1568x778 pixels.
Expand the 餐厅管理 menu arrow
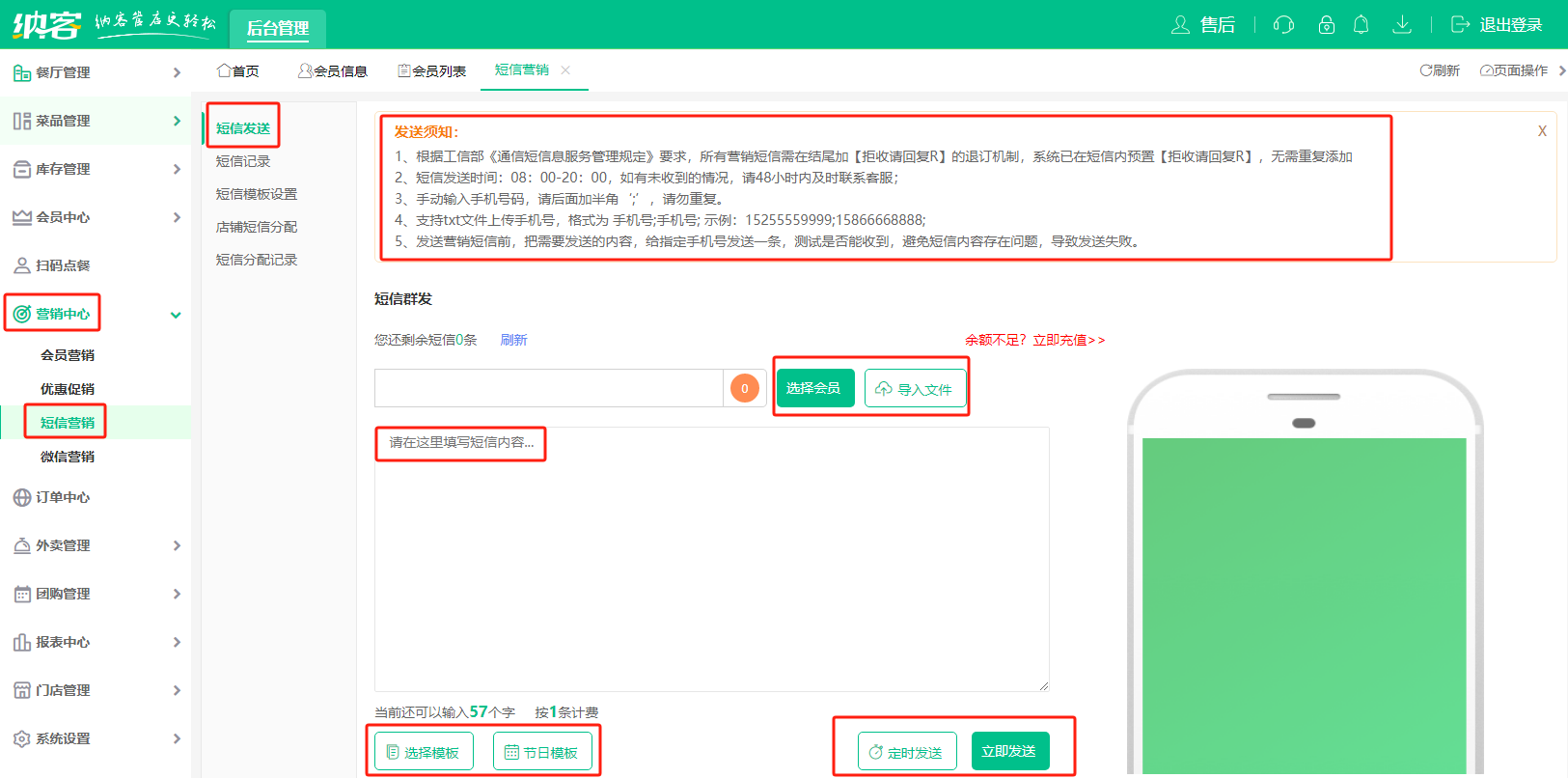[177, 72]
